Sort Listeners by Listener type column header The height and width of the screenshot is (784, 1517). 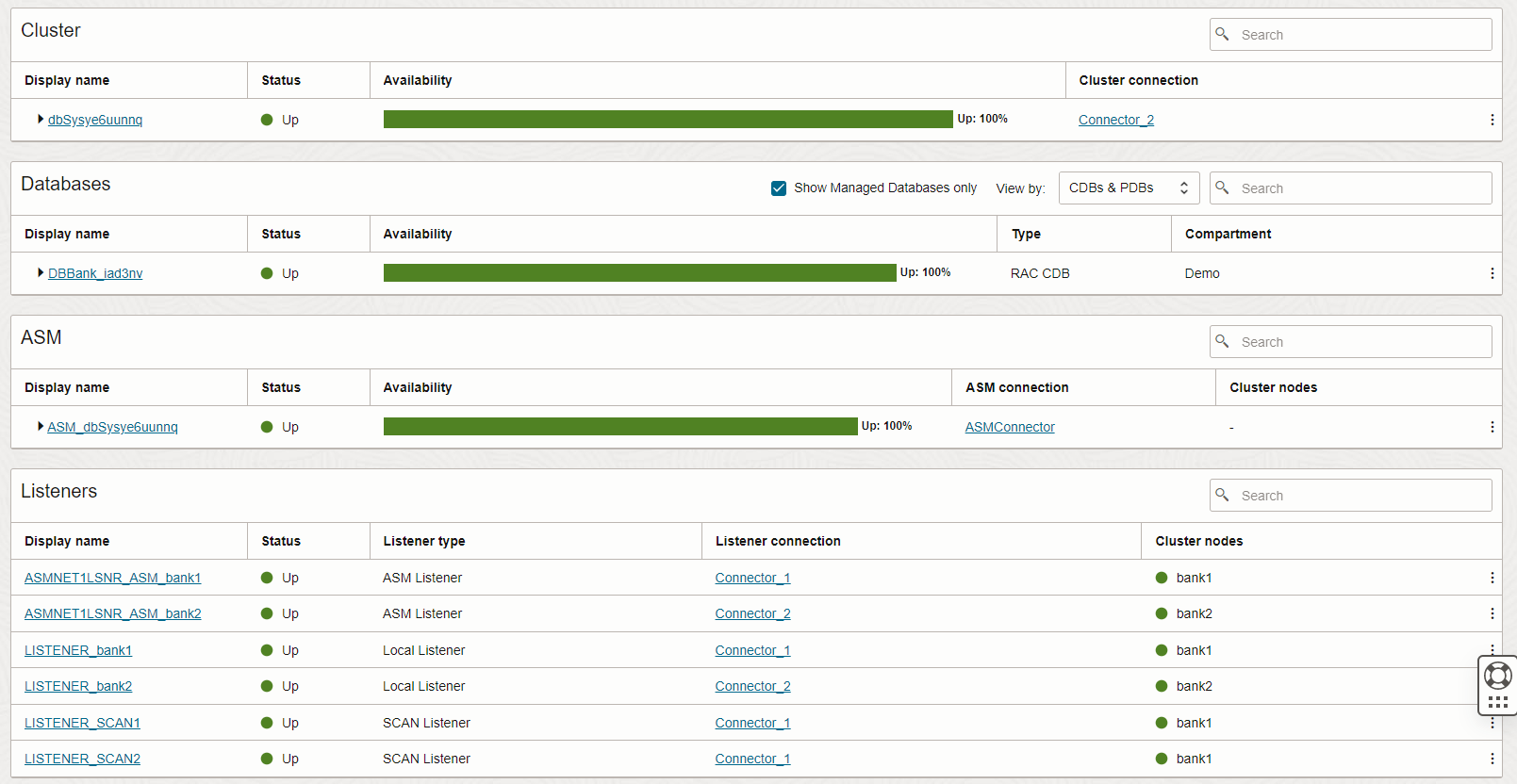click(424, 541)
